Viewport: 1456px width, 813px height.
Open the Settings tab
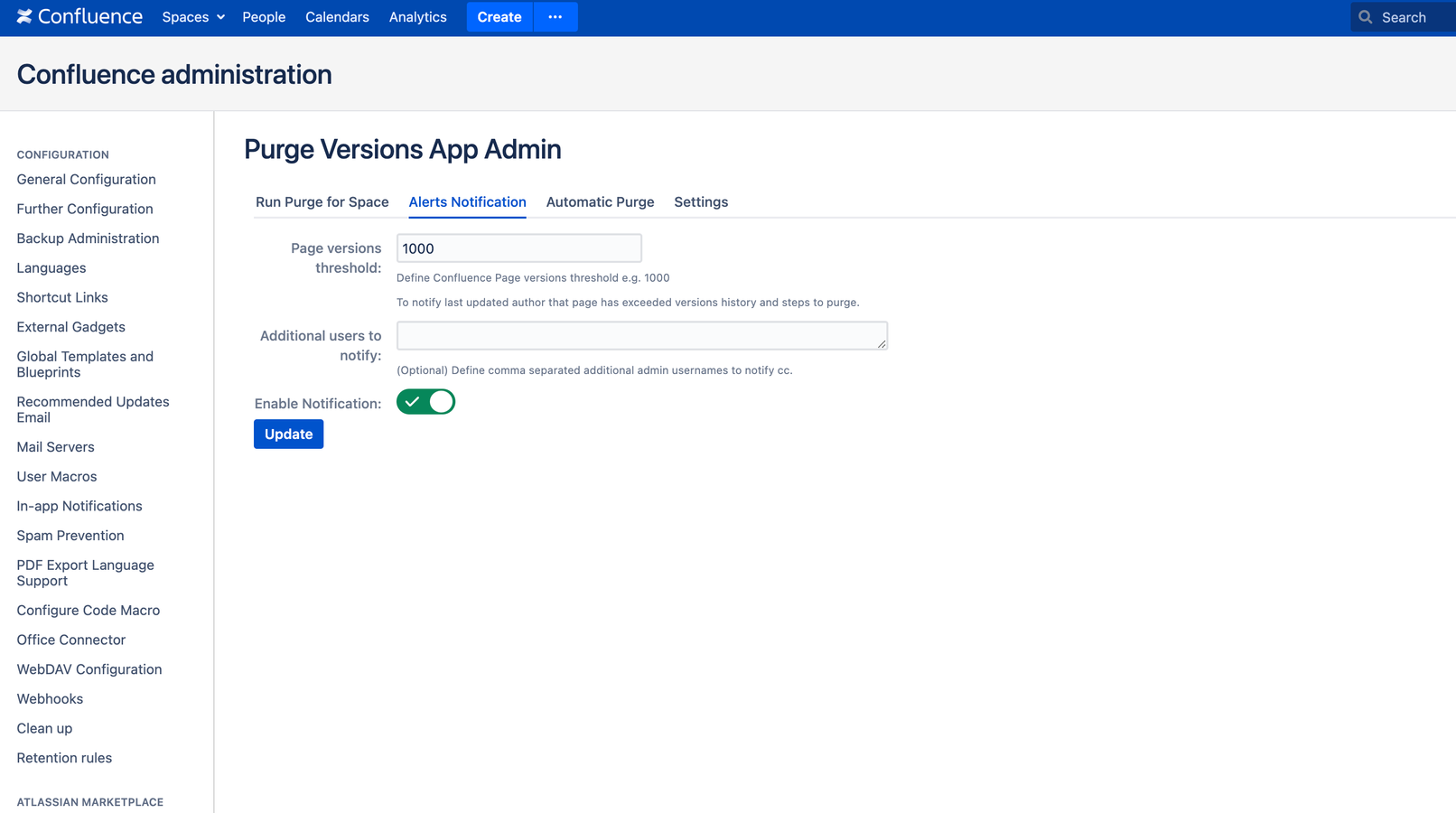pos(701,202)
